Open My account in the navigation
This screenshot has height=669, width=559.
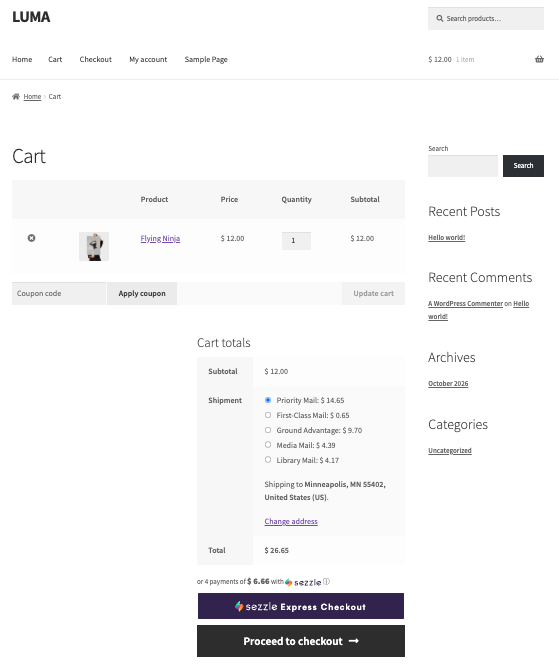148,59
